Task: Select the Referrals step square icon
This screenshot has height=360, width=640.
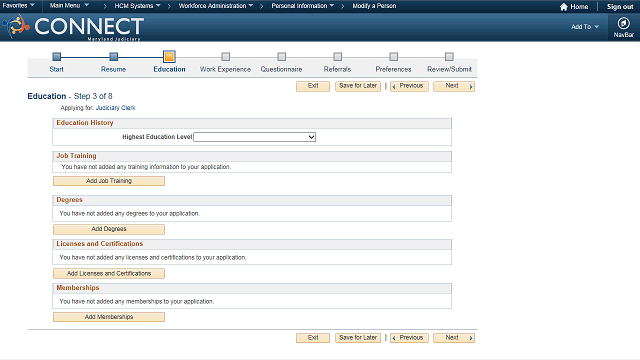Action: [337, 56]
